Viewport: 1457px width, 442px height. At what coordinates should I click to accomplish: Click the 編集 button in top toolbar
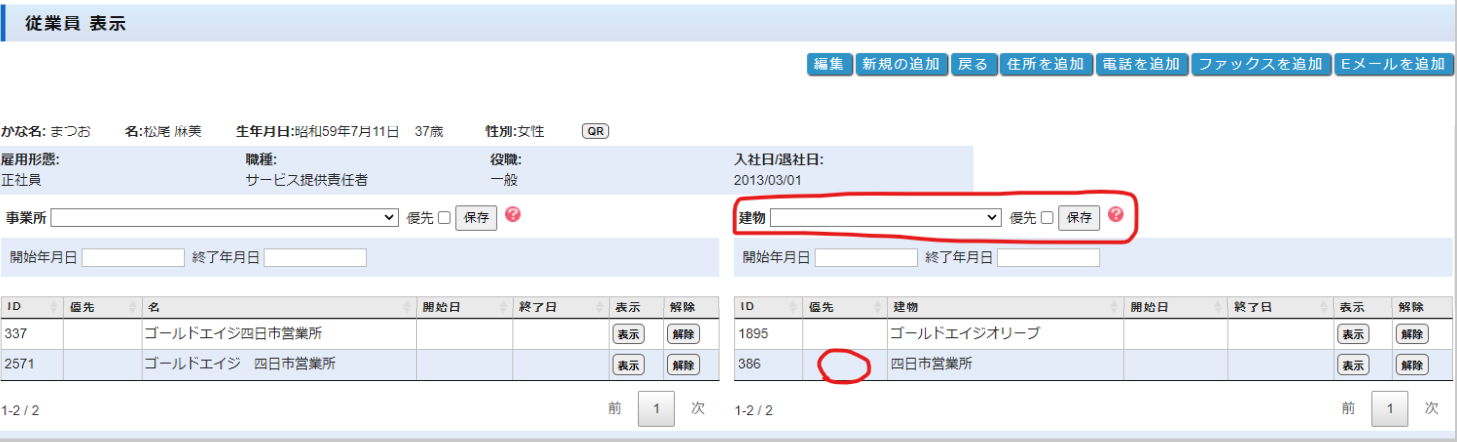(828, 64)
